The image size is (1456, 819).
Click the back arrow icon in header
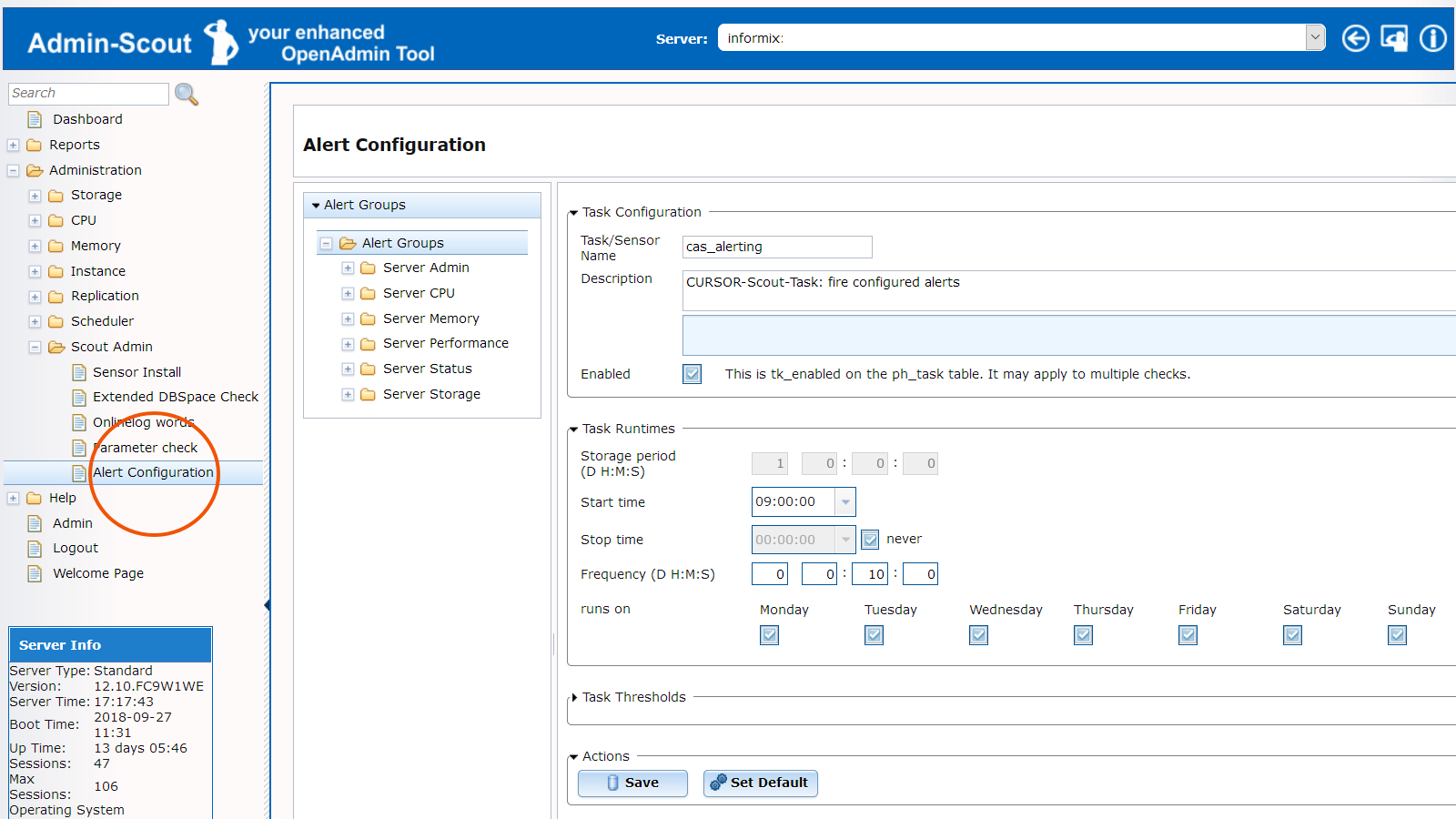pyautogui.click(x=1355, y=38)
